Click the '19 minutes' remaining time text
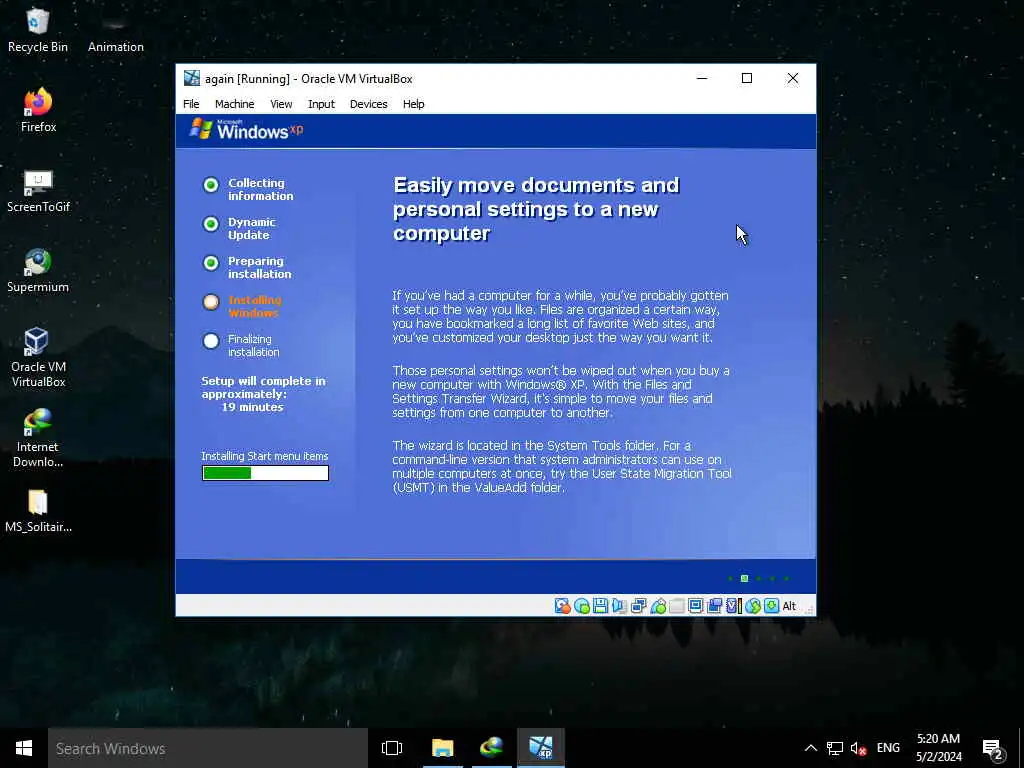Screen dimensions: 1024x768 pyautogui.click(x=252, y=407)
